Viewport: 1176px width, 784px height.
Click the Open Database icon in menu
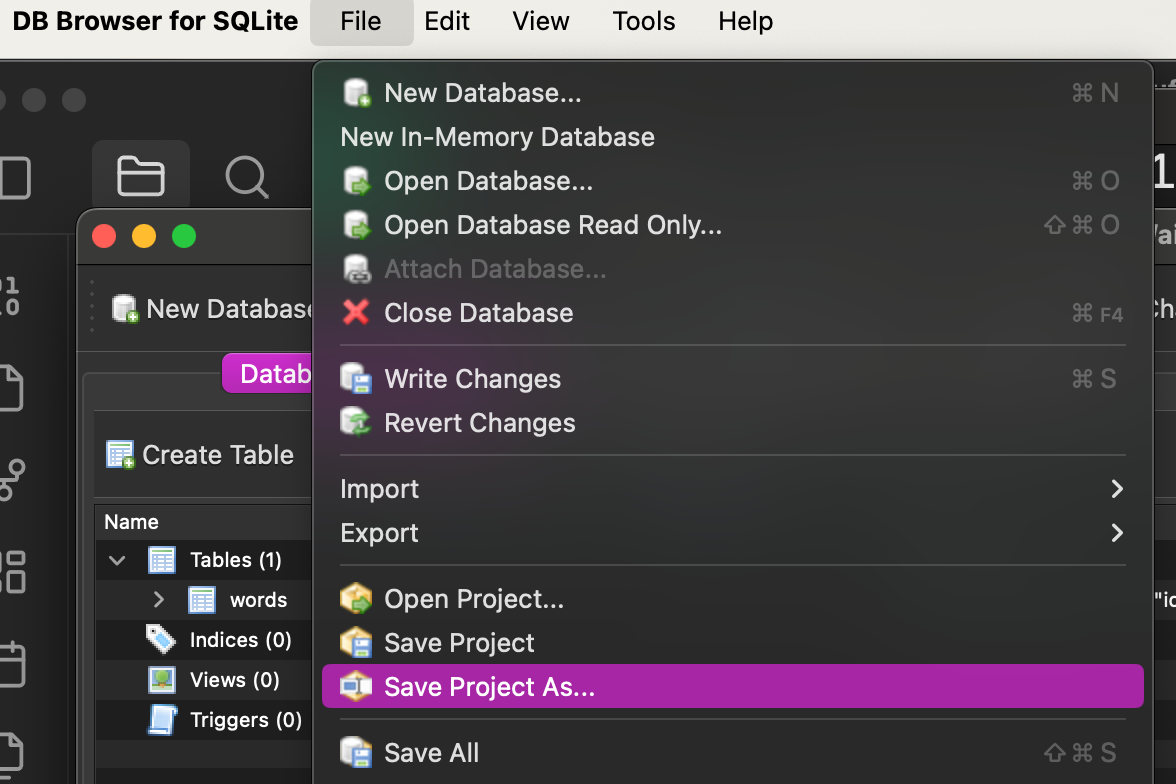[357, 181]
